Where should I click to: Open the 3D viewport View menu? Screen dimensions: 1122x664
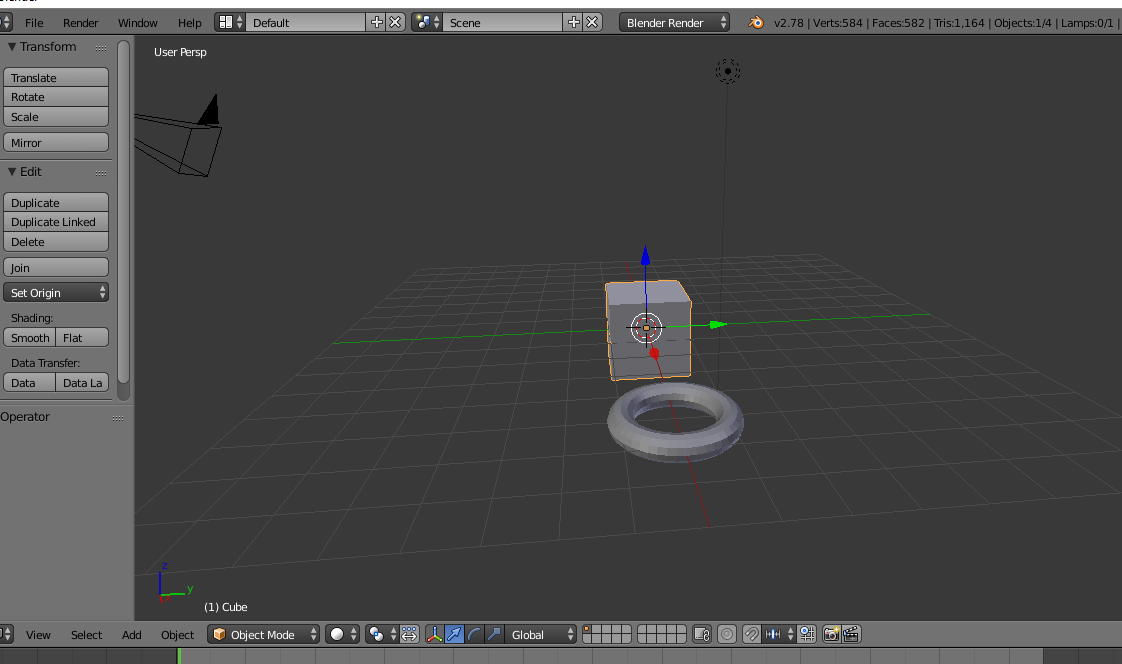(x=38, y=635)
